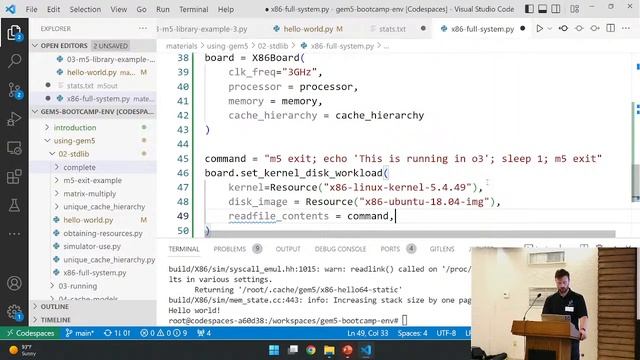Collapse the GEM5-BOOTCAMP-ENV workspace section

point(93,111)
